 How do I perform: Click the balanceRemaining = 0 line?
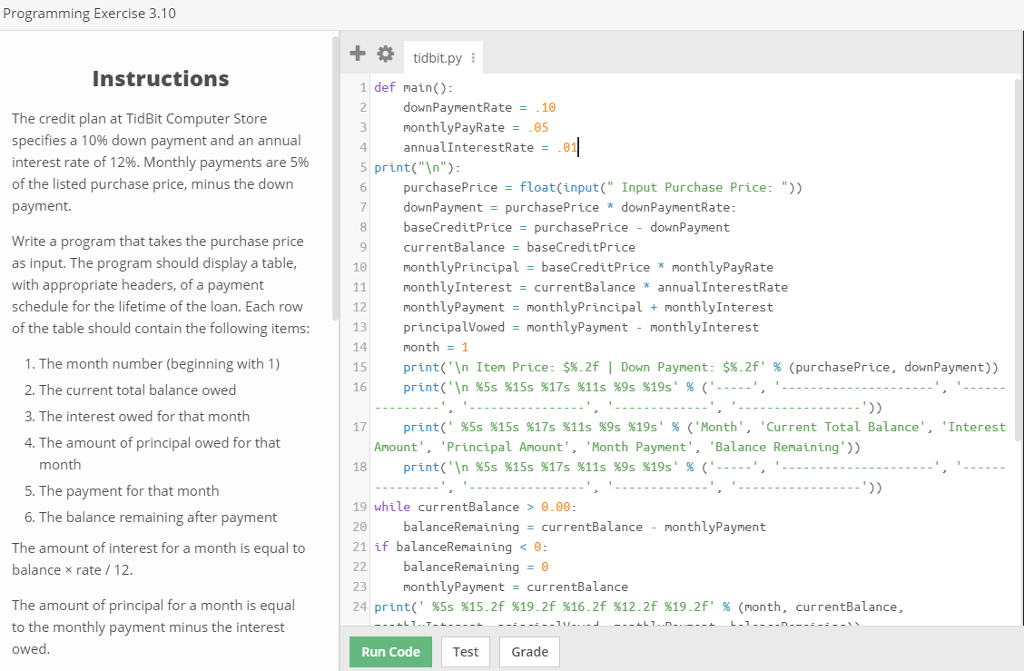pyautogui.click(x=475, y=567)
